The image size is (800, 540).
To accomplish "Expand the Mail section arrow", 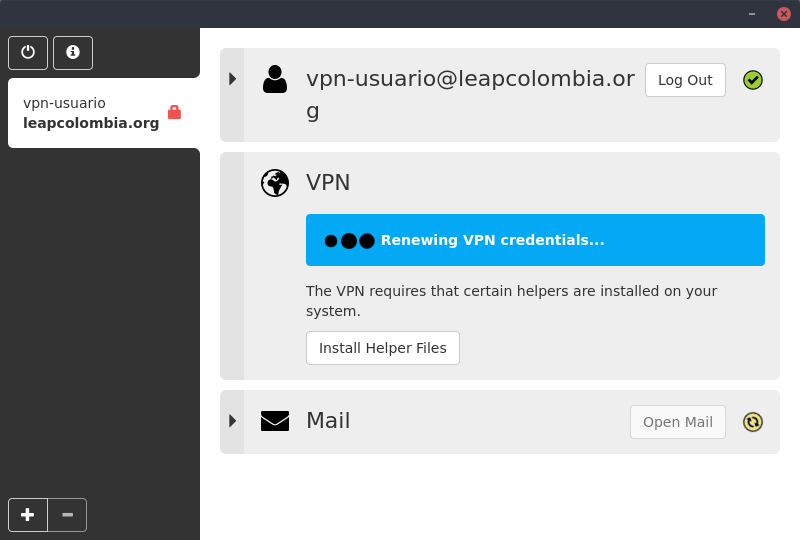I will pos(232,421).
